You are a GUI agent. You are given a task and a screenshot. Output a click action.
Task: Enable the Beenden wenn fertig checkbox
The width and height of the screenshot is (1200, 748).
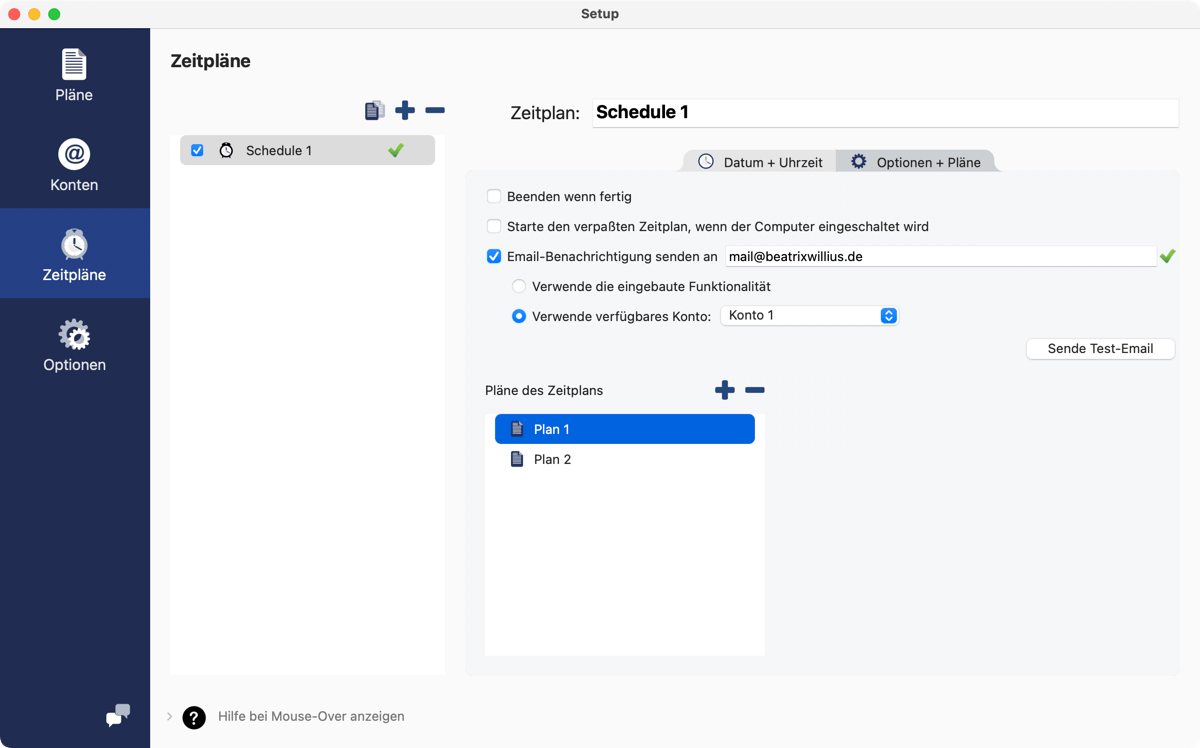[x=493, y=196]
